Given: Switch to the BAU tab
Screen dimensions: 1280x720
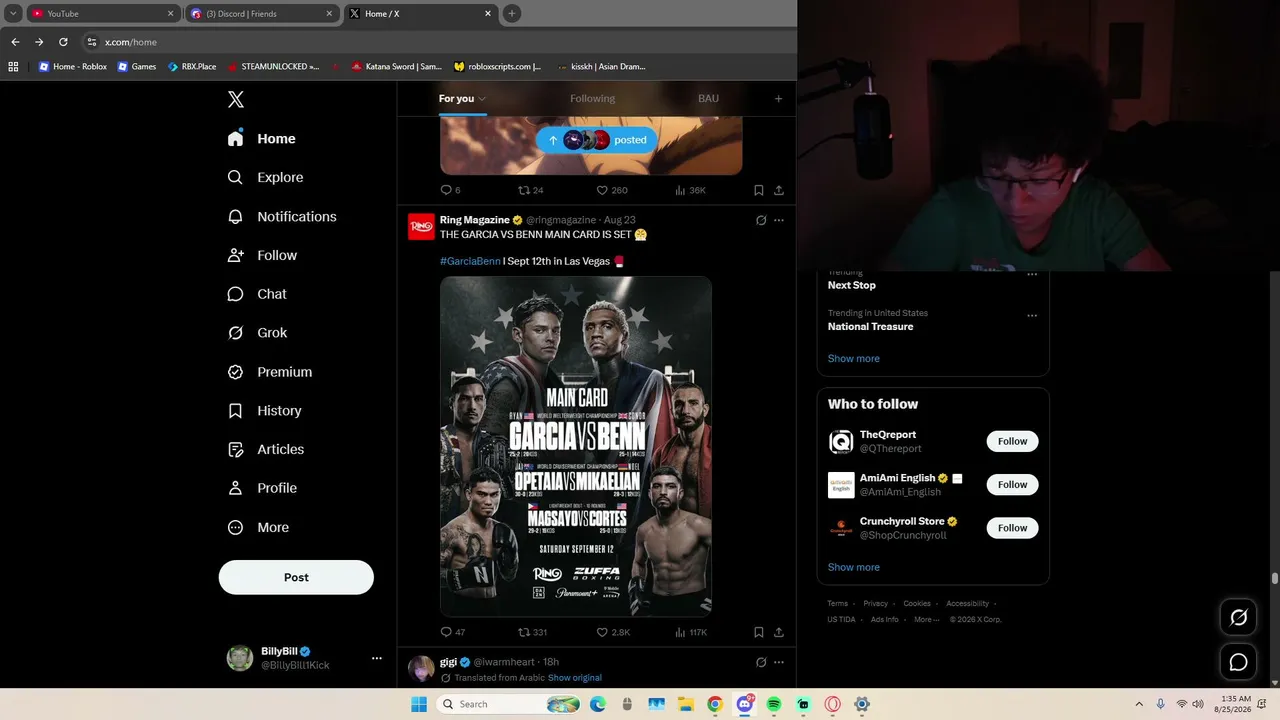Looking at the screenshot, I should click(x=708, y=98).
